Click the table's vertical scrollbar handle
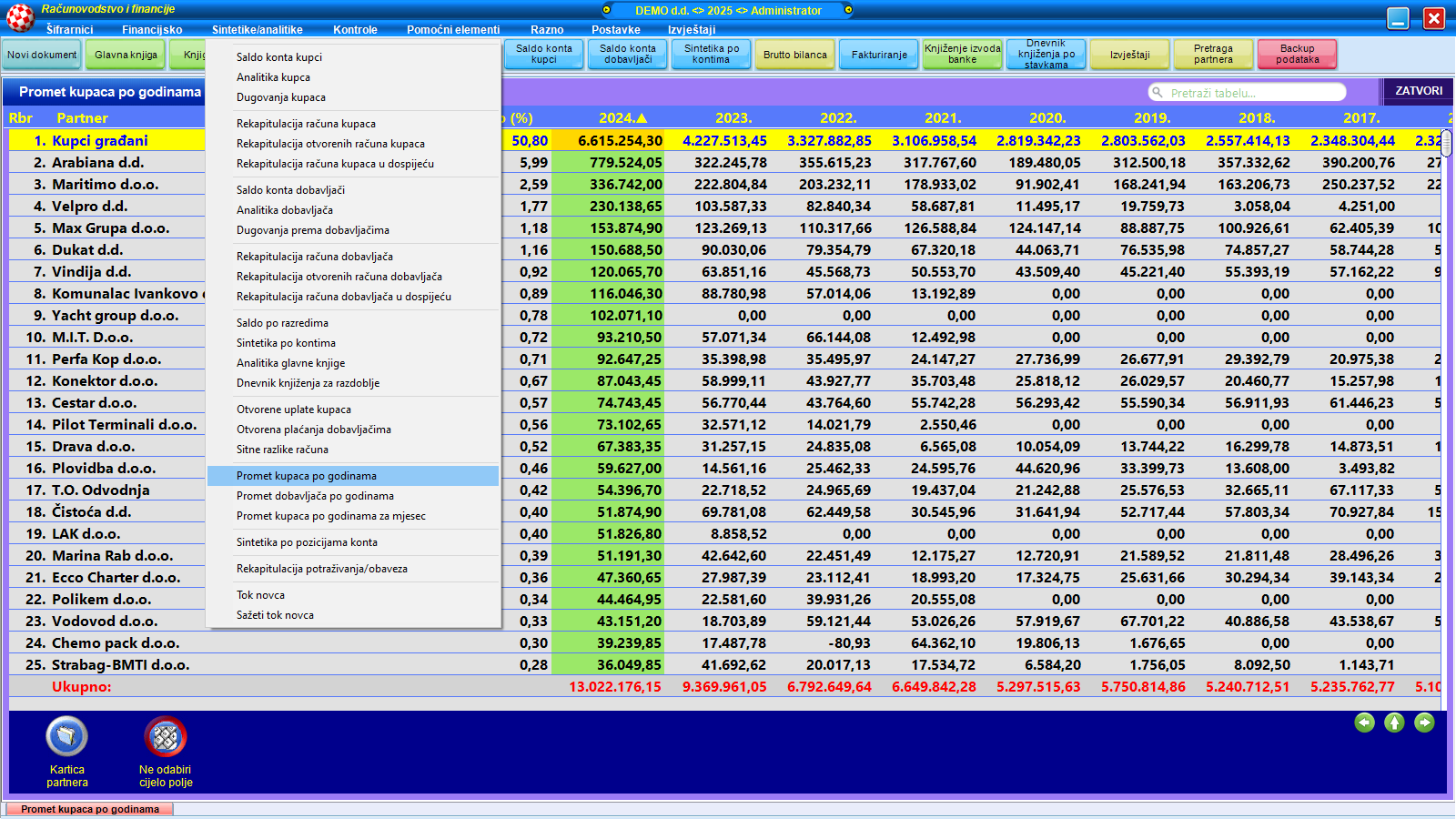 click(x=1446, y=143)
